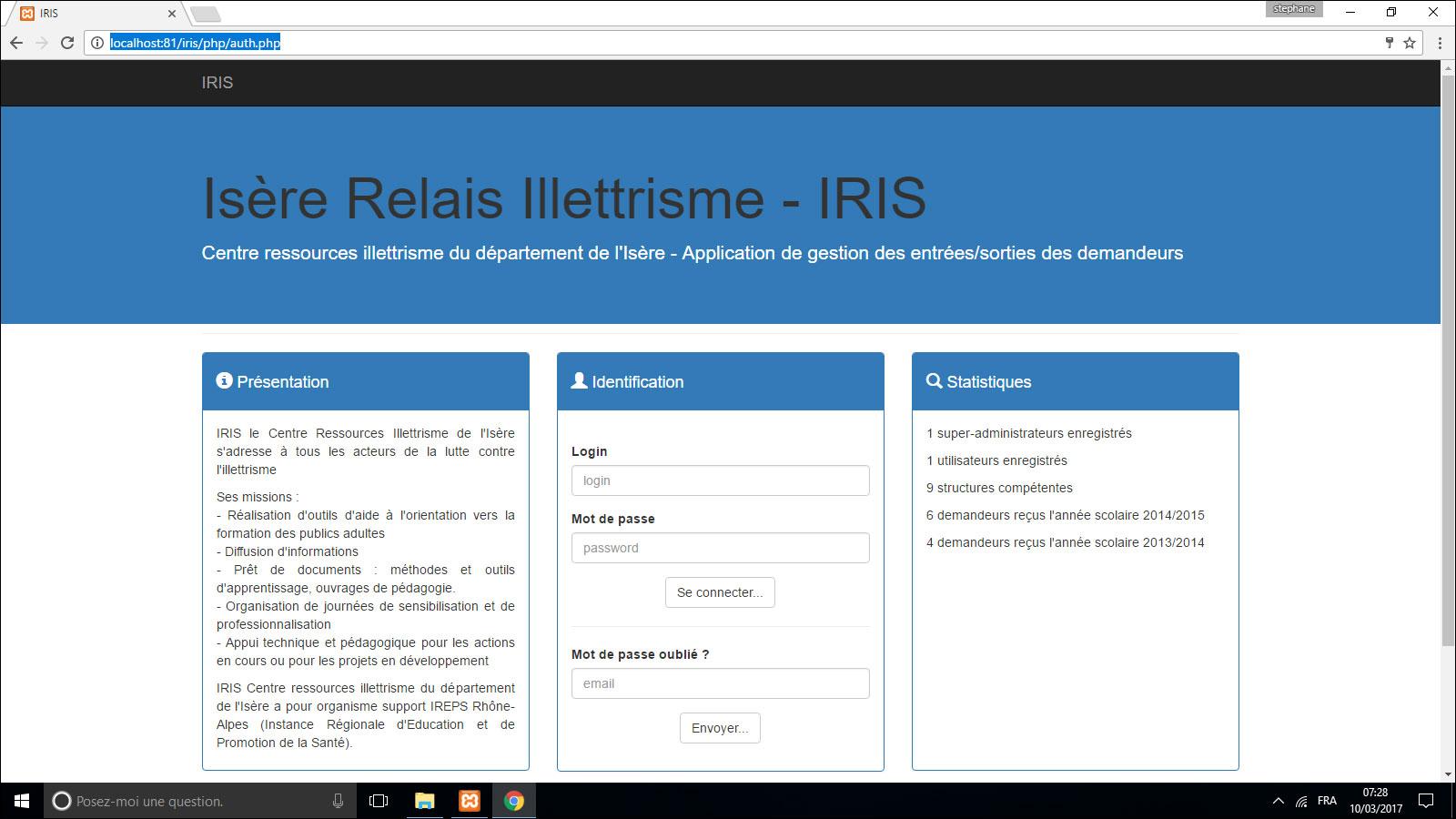Click the IRIS brand link in navbar
This screenshot has height=819, width=1456.
(217, 83)
